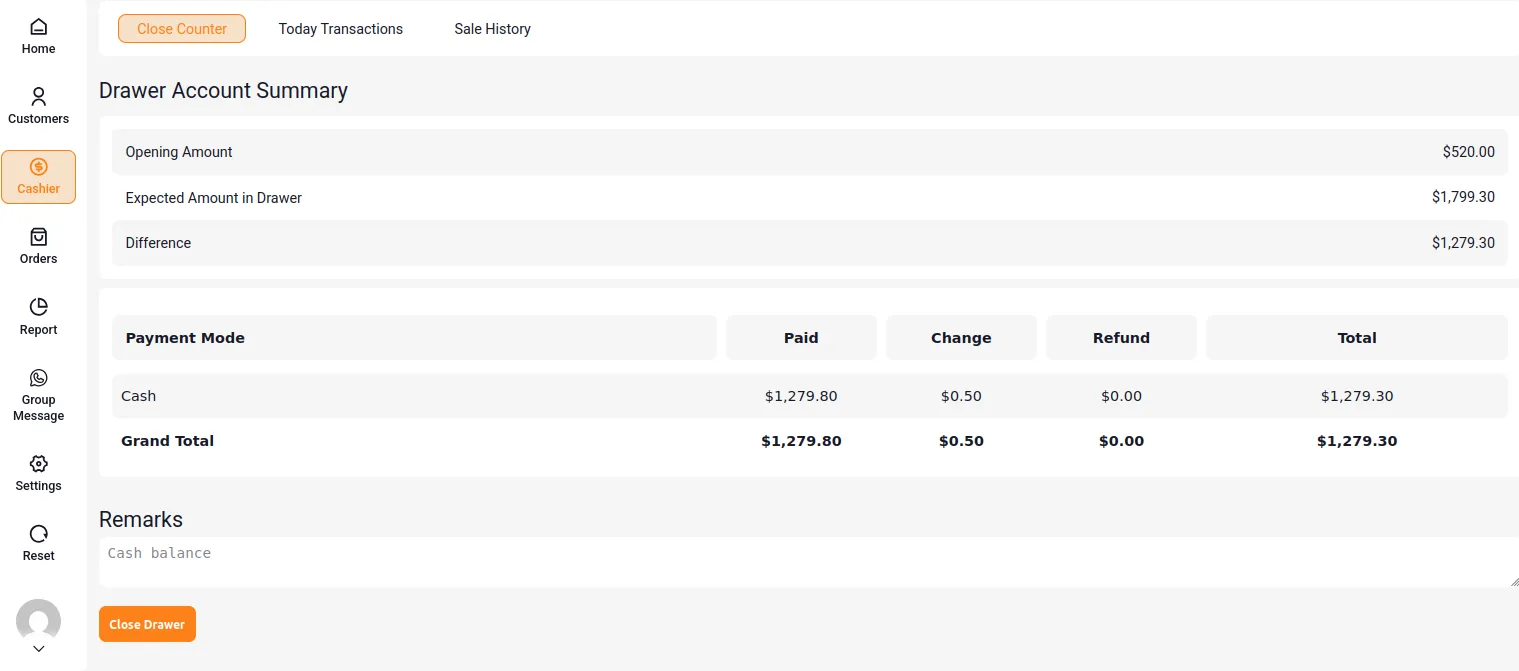Click the Total column header
The width and height of the screenshot is (1519, 671).
(1356, 338)
